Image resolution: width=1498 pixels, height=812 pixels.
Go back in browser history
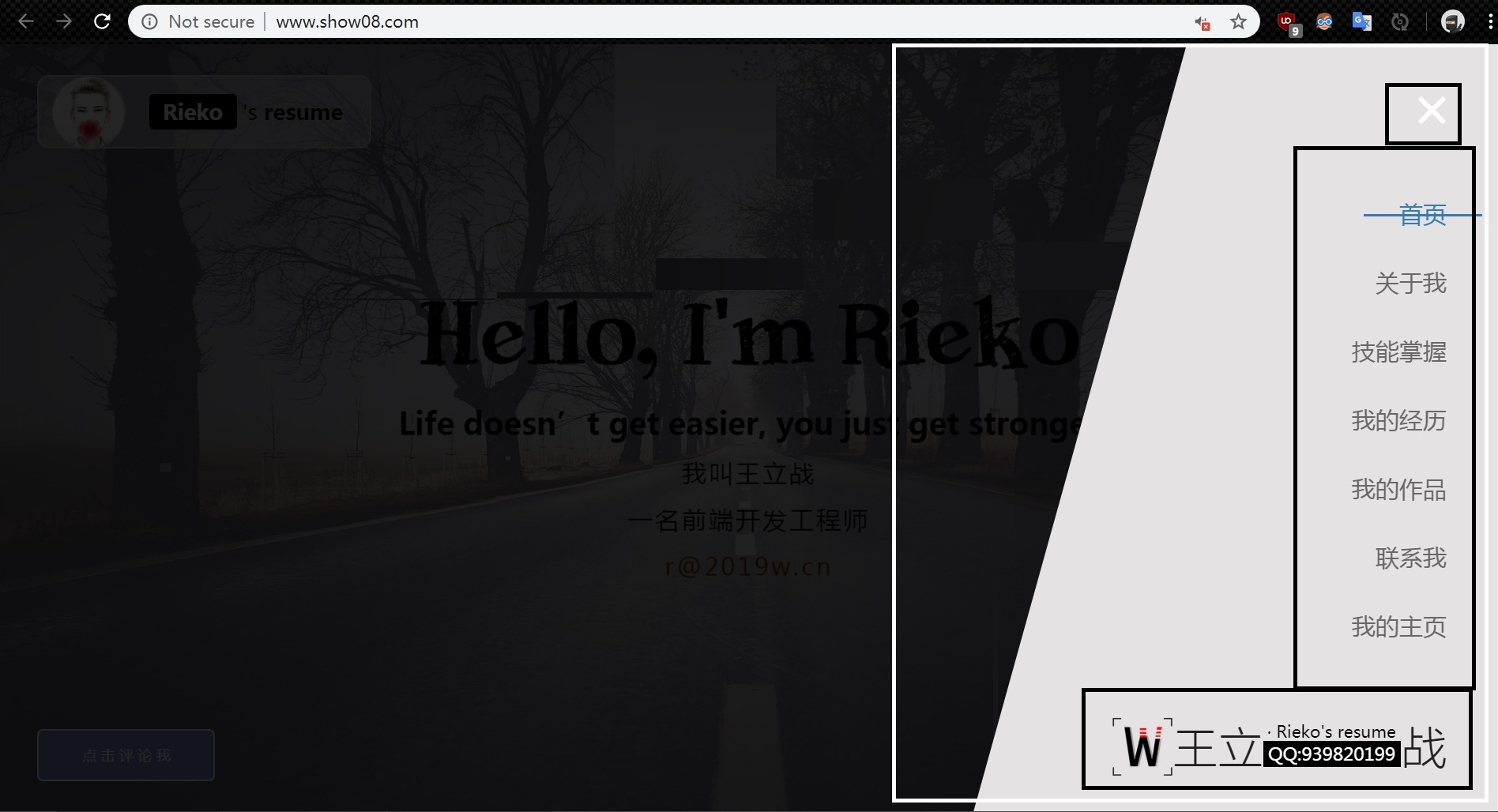coord(26,21)
